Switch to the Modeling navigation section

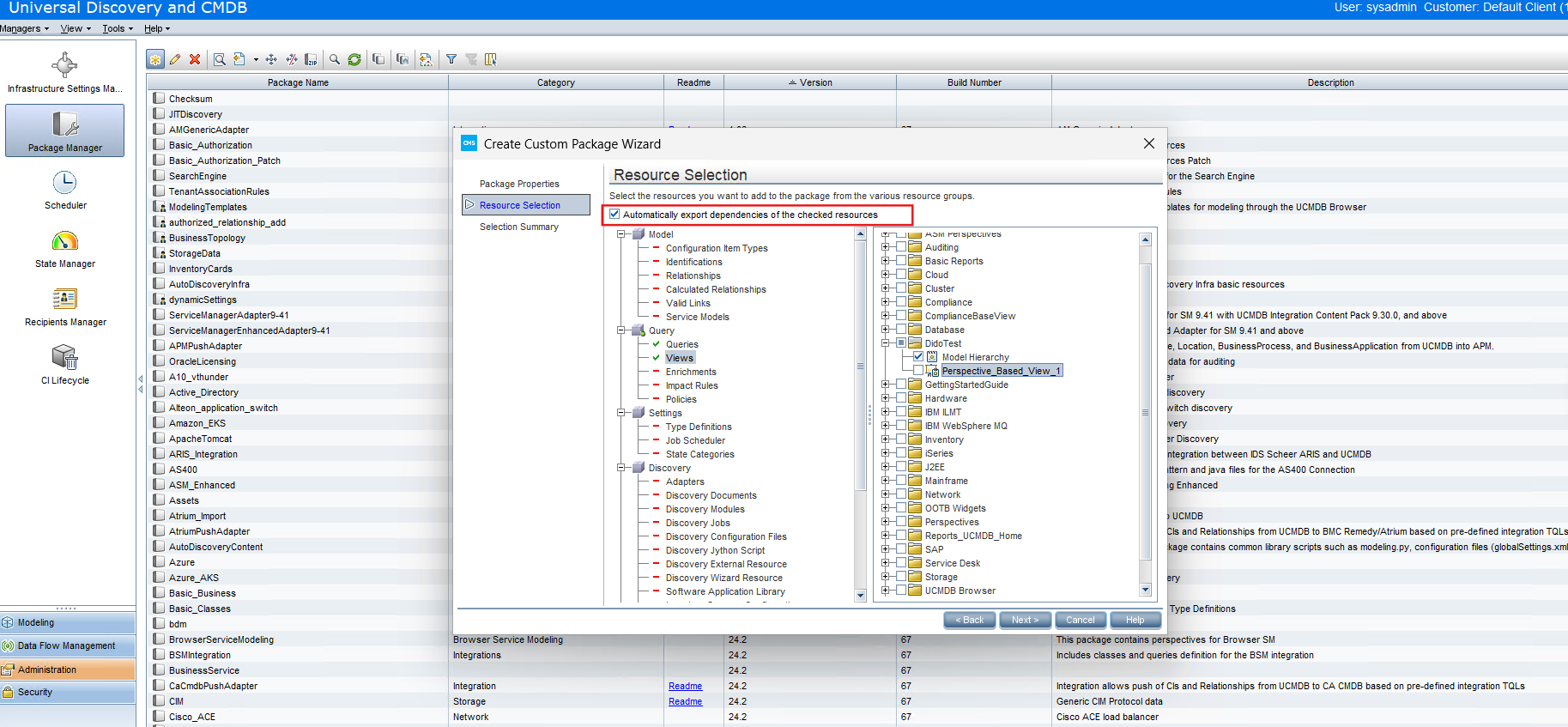[68, 622]
